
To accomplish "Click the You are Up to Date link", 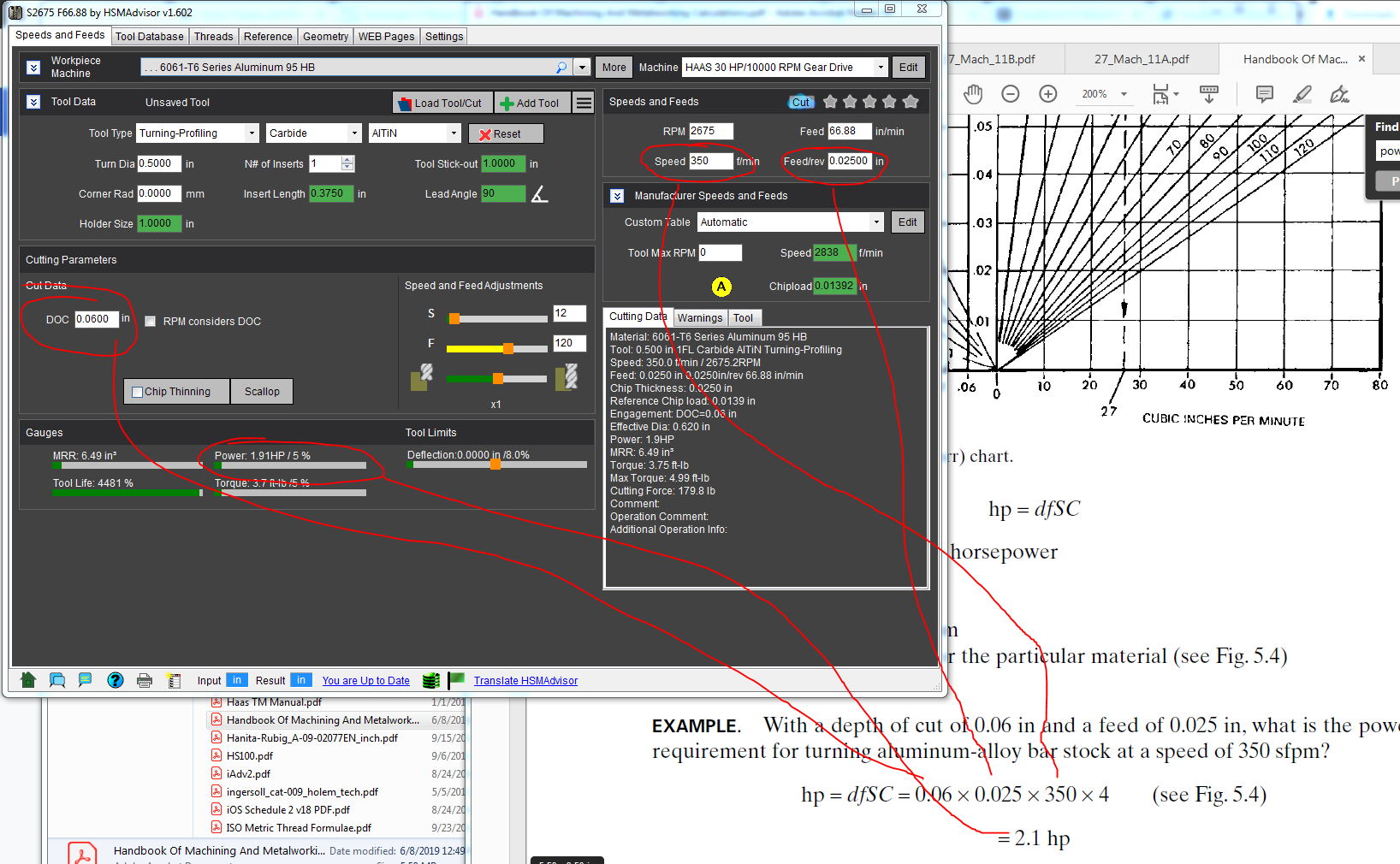I will coord(366,680).
